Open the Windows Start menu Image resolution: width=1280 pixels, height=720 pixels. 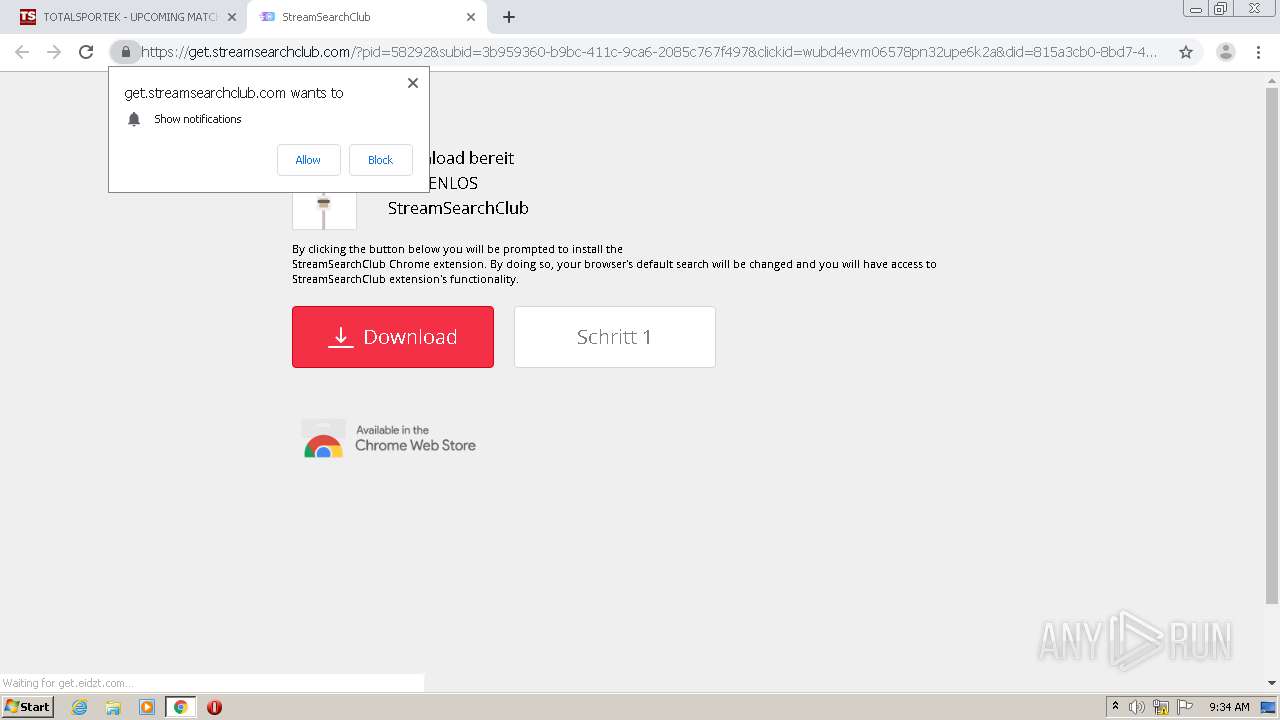(27, 707)
